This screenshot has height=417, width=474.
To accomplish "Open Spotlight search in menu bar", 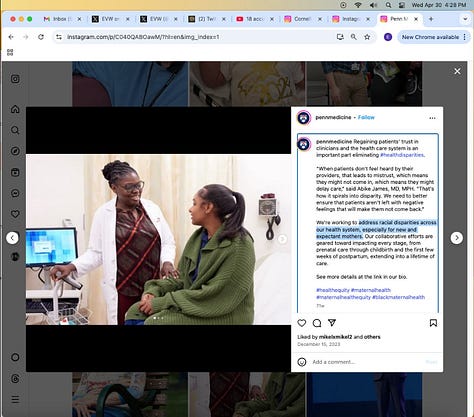I will click(x=388, y=5).
